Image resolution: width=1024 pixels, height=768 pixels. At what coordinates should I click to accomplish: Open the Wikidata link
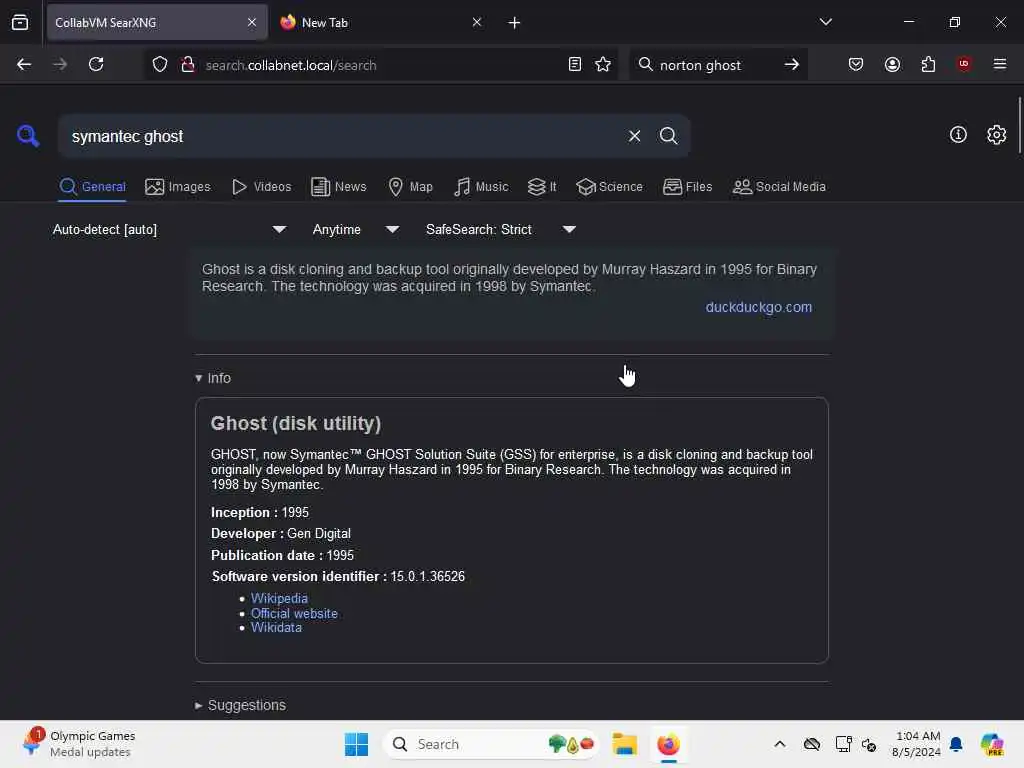pos(276,628)
